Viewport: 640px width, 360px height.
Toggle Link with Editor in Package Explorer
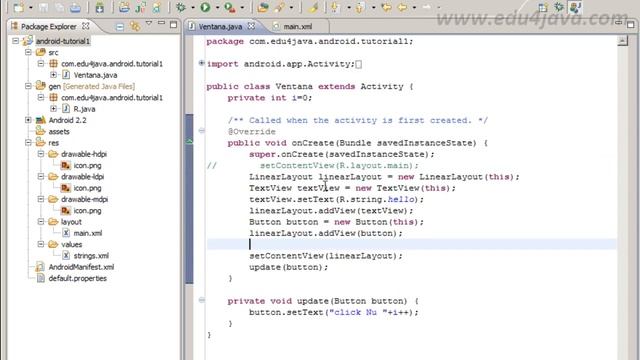pyautogui.click(x=135, y=27)
